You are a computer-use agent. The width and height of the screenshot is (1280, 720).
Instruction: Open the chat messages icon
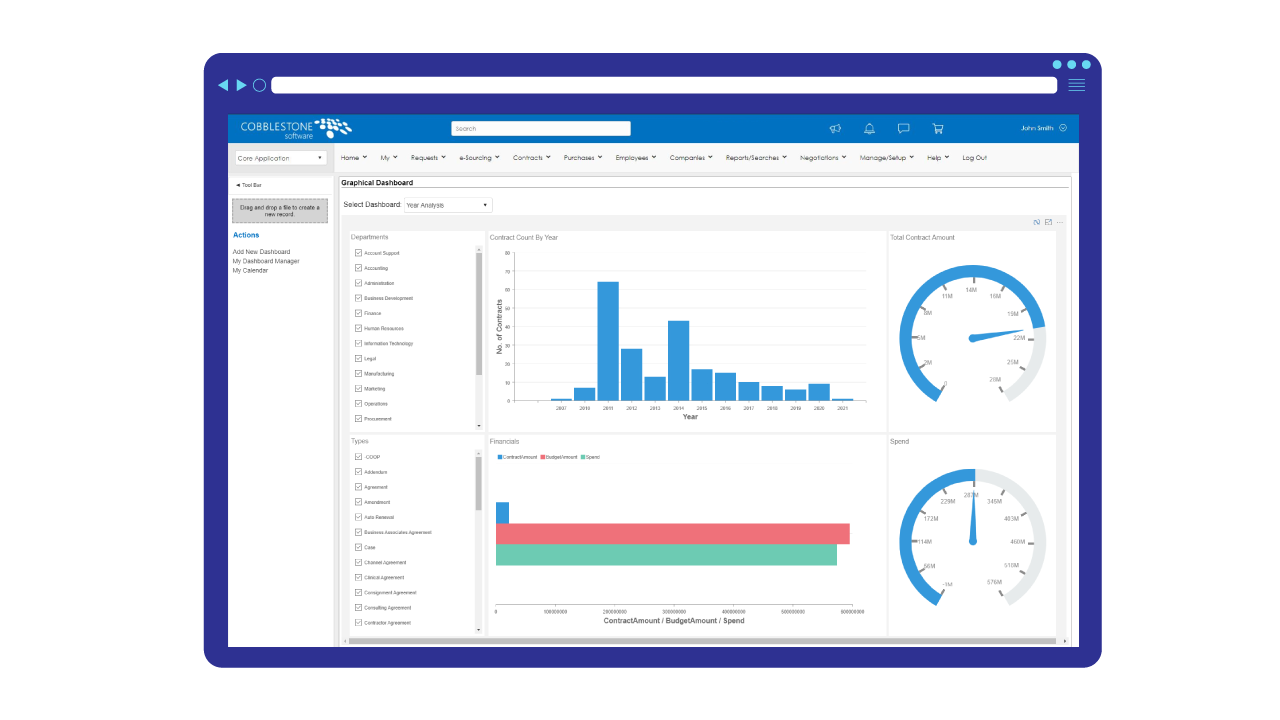pos(904,128)
